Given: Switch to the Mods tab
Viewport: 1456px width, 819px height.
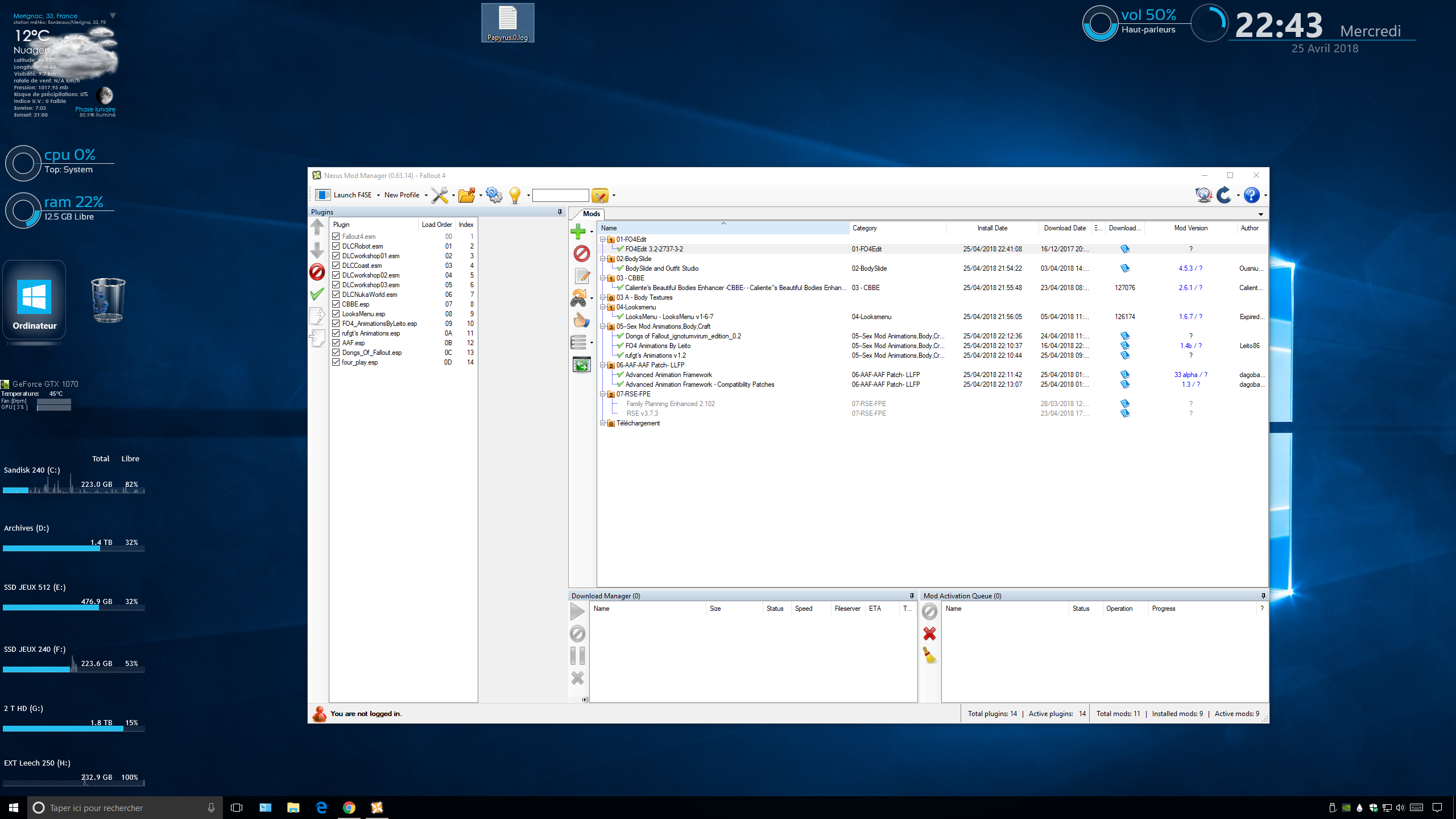Looking at the screenshot, I should [x=591, y=214].
